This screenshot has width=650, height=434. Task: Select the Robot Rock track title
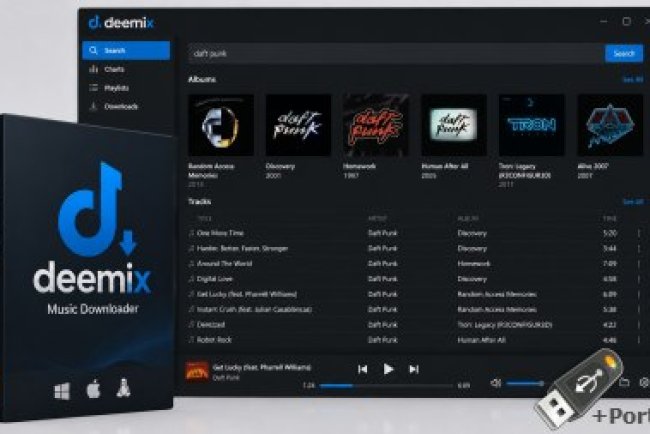(214, 340)
